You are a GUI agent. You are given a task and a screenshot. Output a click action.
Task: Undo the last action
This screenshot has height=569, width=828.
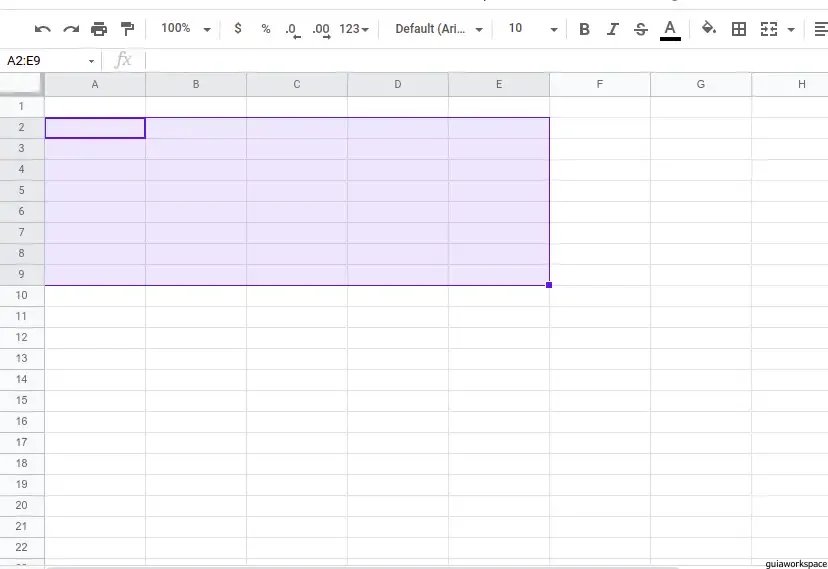point(42,29)
